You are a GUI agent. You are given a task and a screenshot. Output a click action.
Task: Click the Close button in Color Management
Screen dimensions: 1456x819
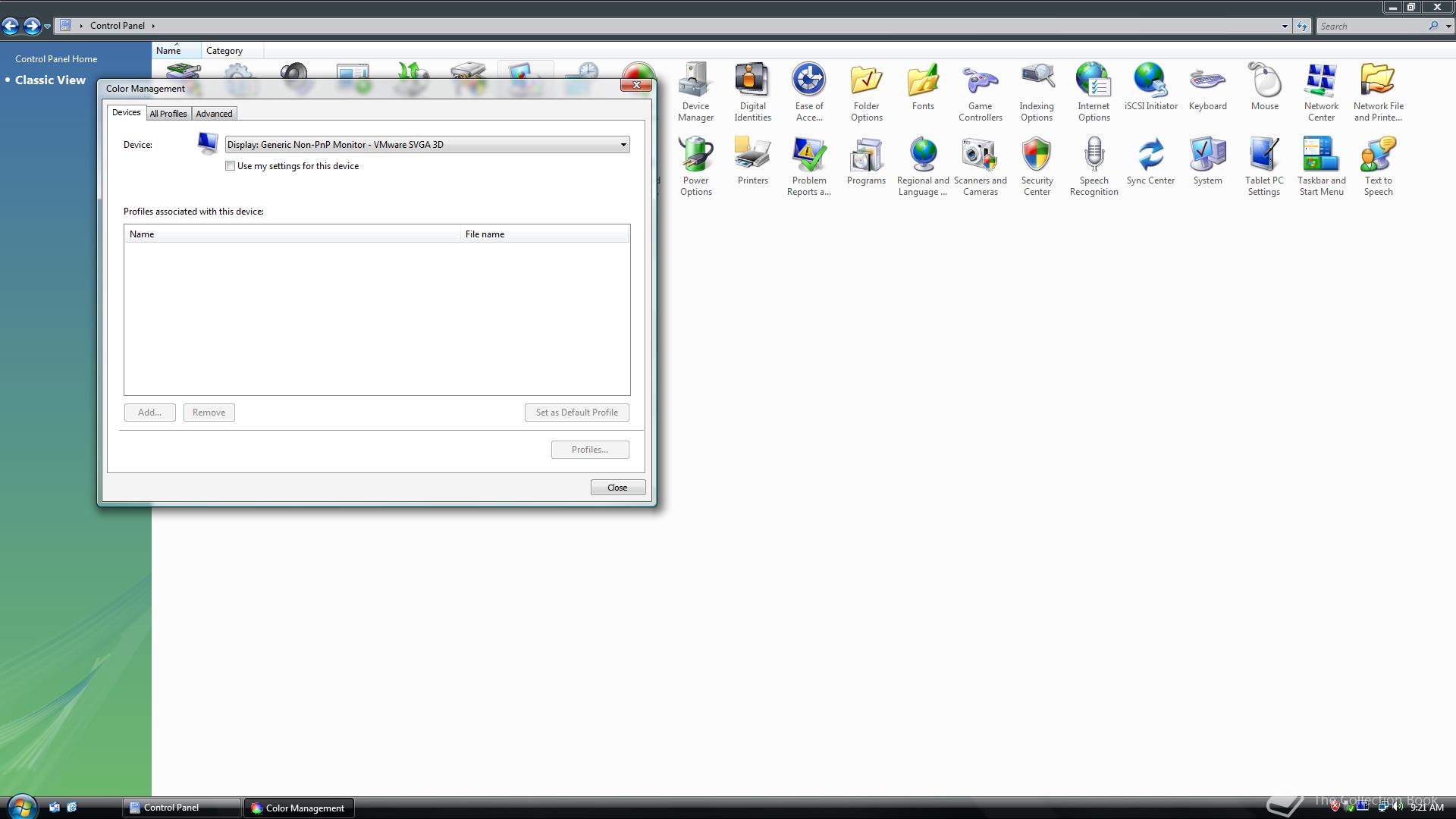click(x=617, y=488)
